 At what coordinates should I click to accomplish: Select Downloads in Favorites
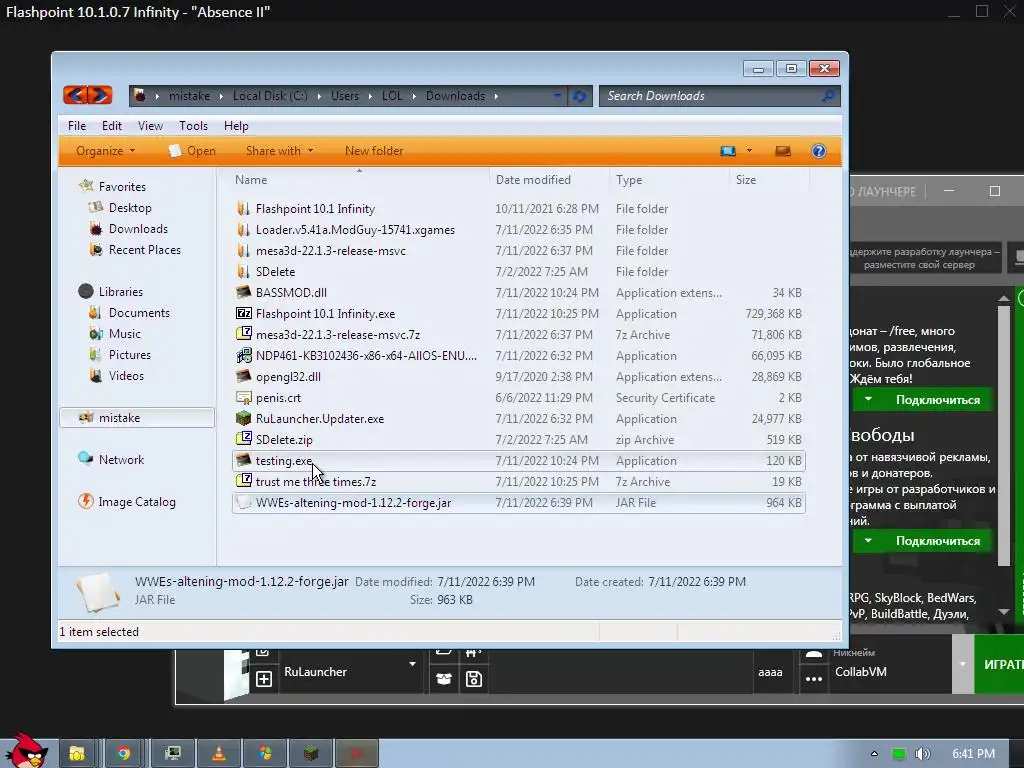[x=138, y=229]
